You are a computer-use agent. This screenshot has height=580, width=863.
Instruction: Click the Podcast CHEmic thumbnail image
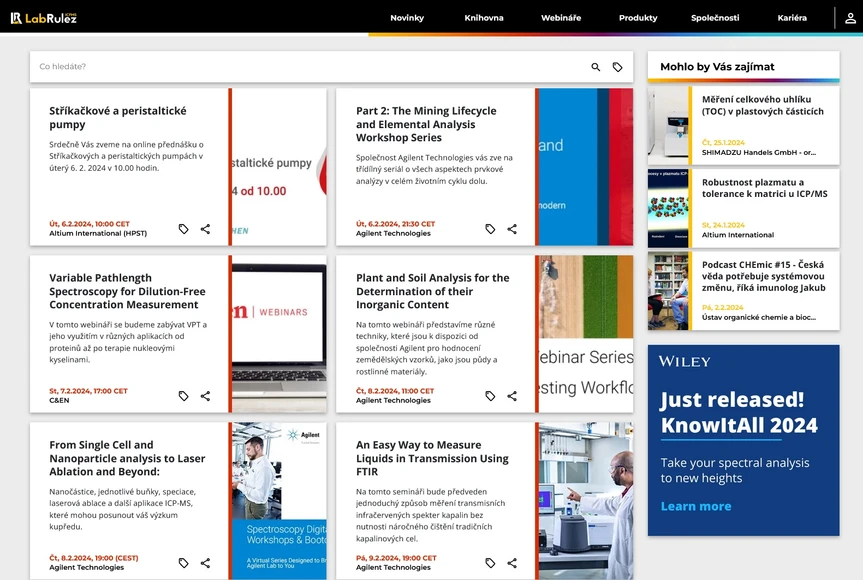(x=668, y=291)
